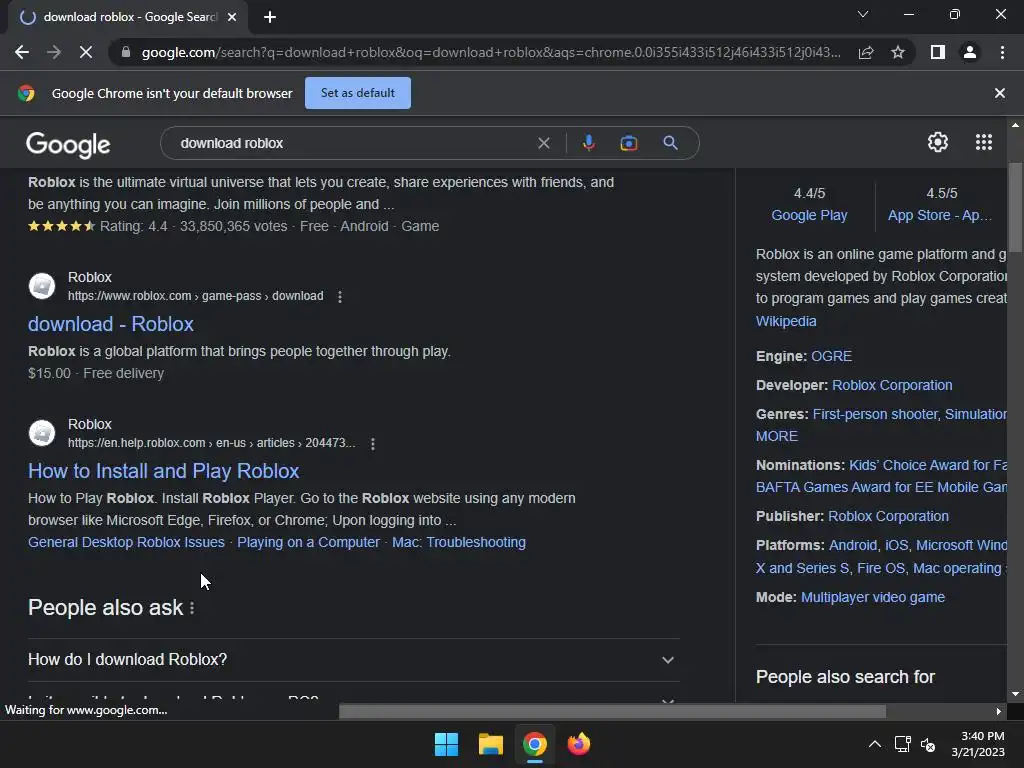Screen dimensions: 1024x768
Task: Click the scroll up arrow
Action: point(1015,125)
